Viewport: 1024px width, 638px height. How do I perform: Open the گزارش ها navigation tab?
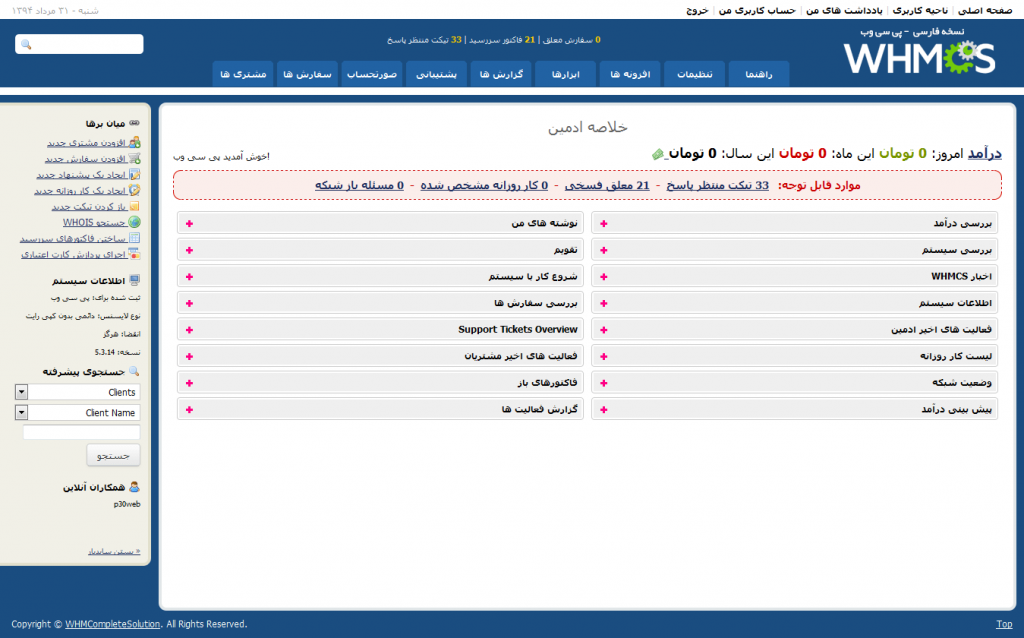click(501, 74)
